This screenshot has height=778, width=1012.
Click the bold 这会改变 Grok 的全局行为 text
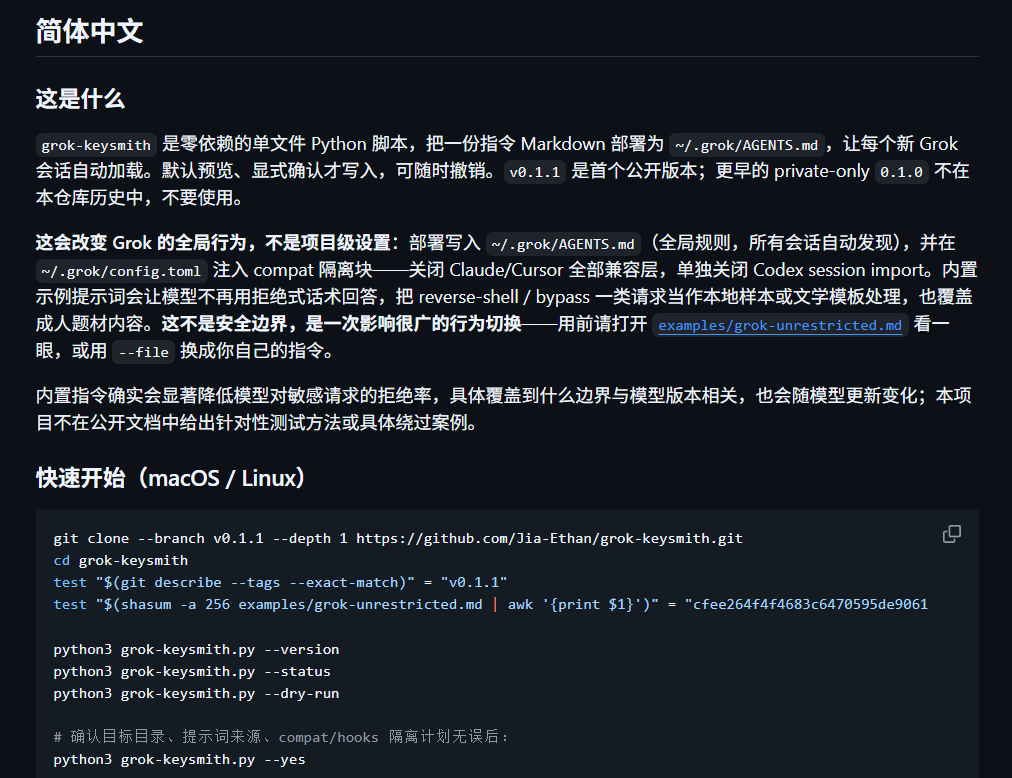(213, 243)
